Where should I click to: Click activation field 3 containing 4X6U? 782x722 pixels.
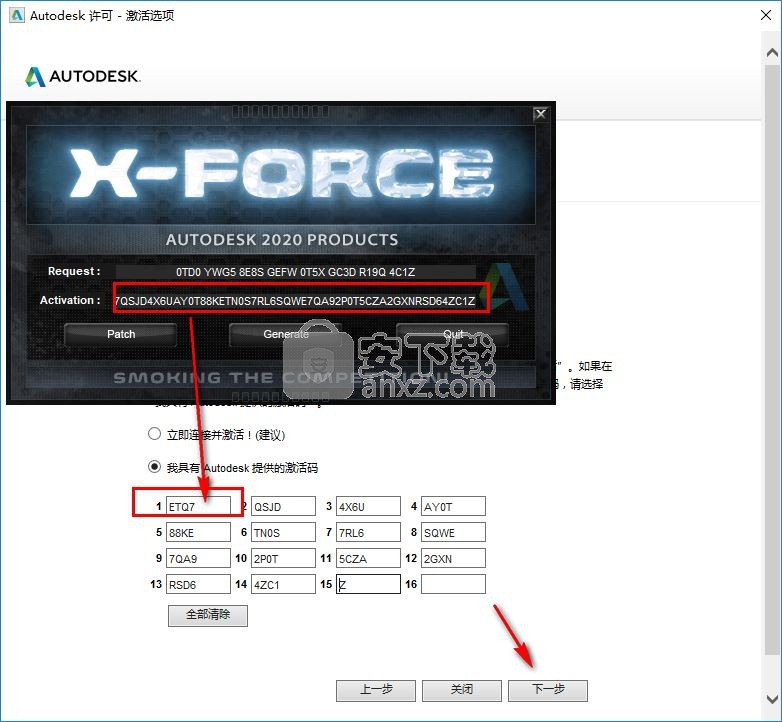(368, 506)
